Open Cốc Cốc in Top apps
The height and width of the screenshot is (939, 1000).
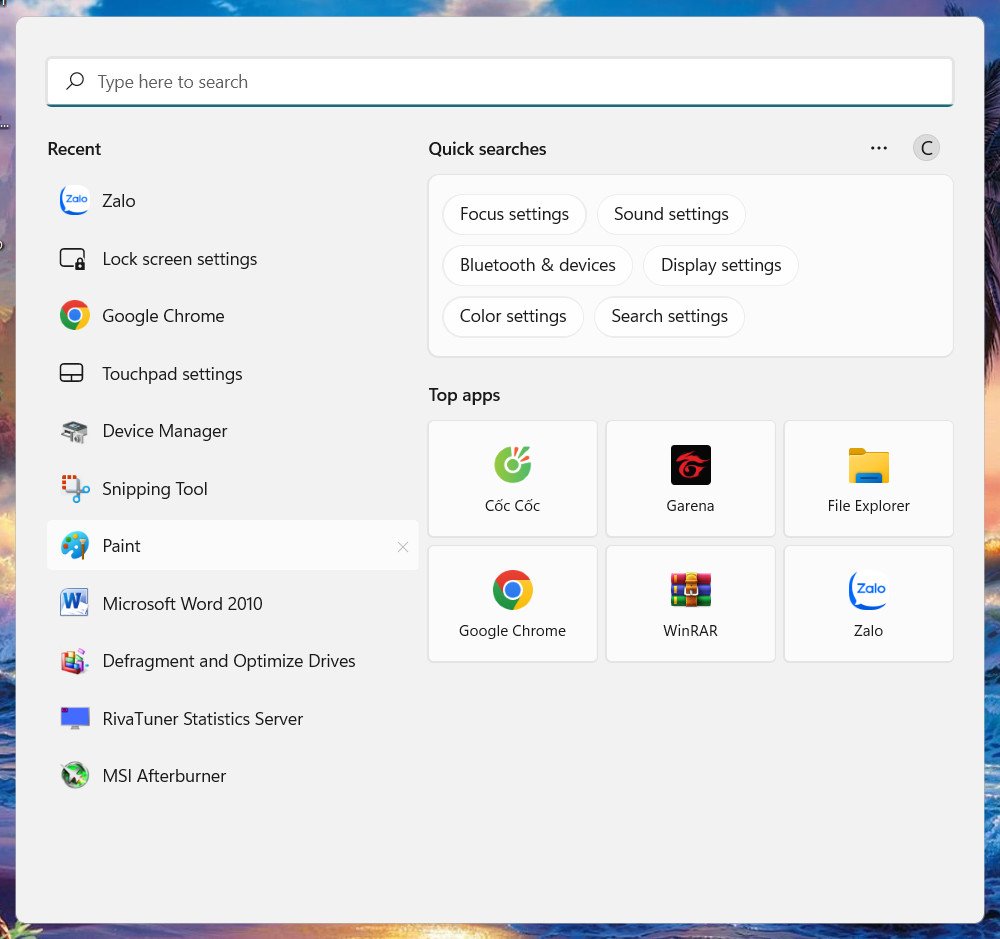[512, 479]
